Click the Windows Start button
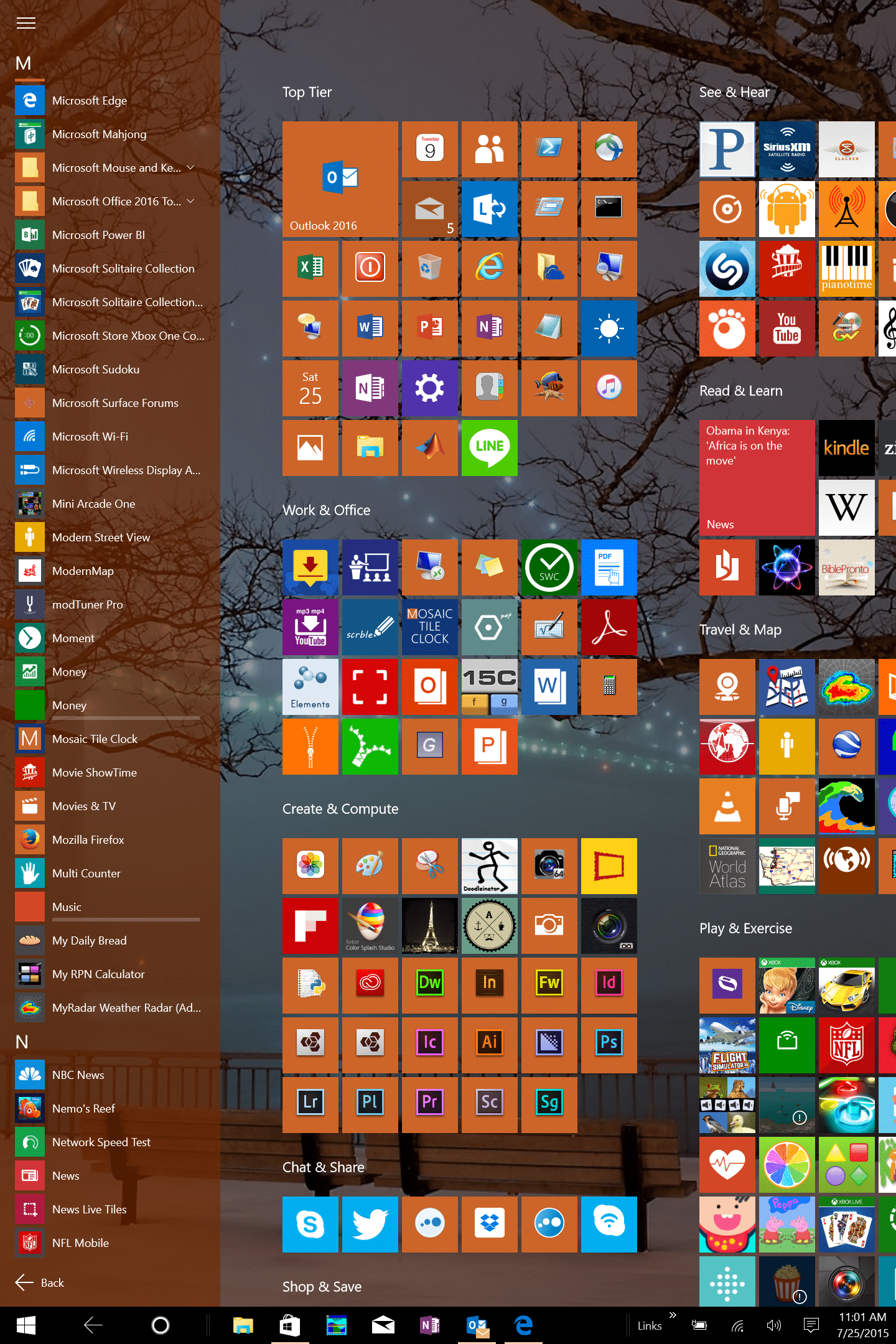Image resolution: width=896 pixels, height=1344 pixels. 26,1325
